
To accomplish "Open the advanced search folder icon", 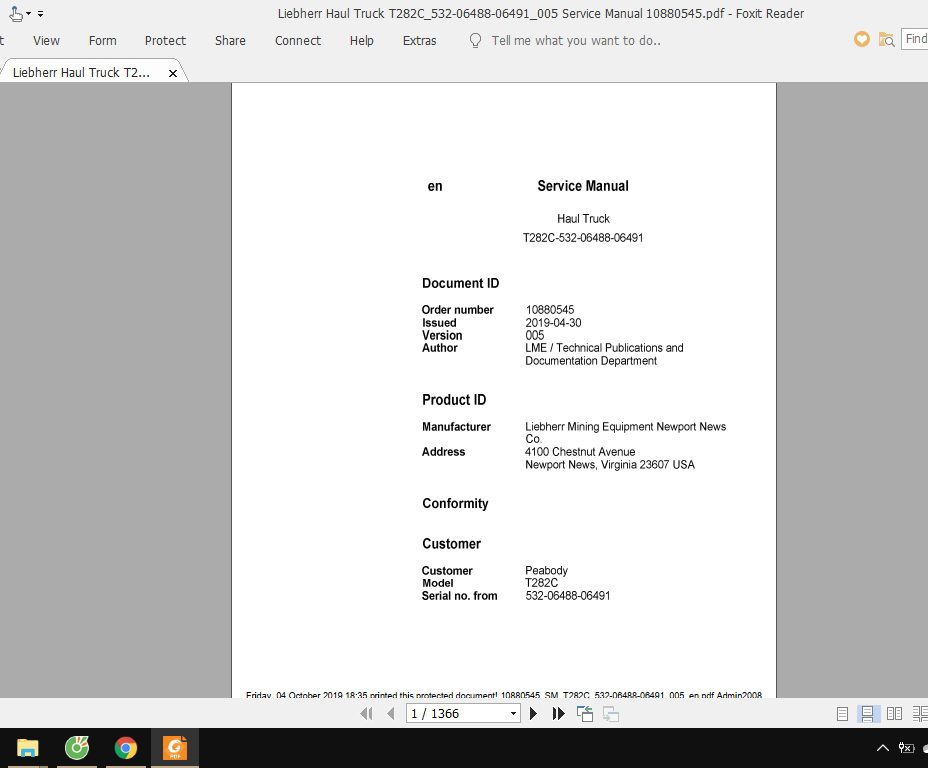I will point(886,40).
